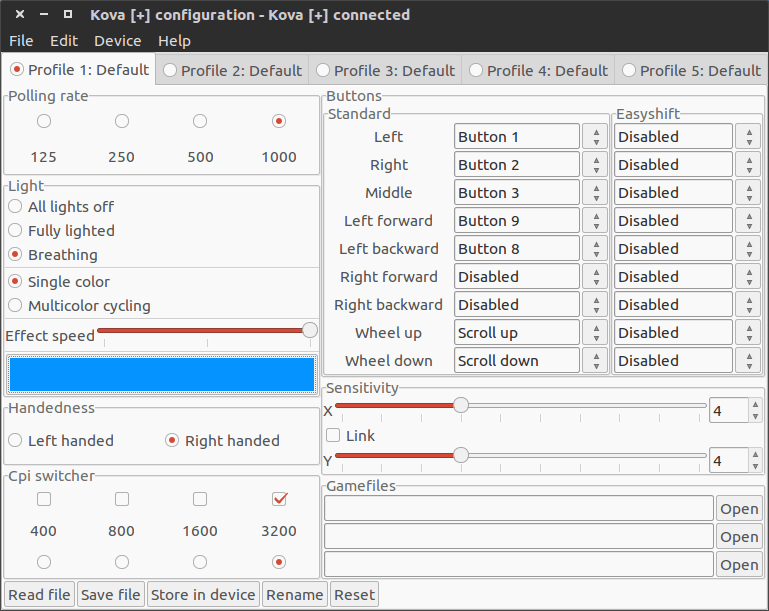Open Wheel up Standard dropdown showing Scroll up
The image size is (769, 611).
tap(517, 332)
